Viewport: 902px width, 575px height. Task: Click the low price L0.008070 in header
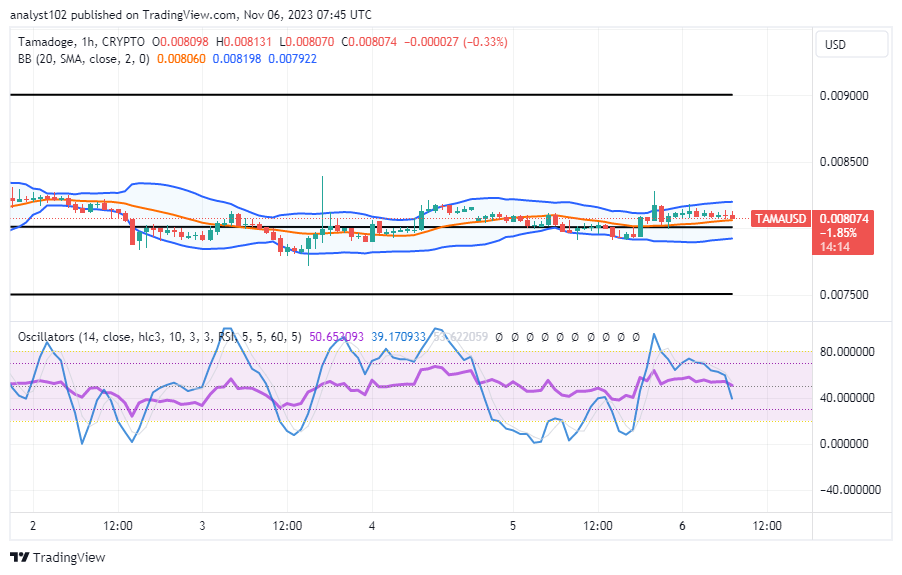coord(307,42)
